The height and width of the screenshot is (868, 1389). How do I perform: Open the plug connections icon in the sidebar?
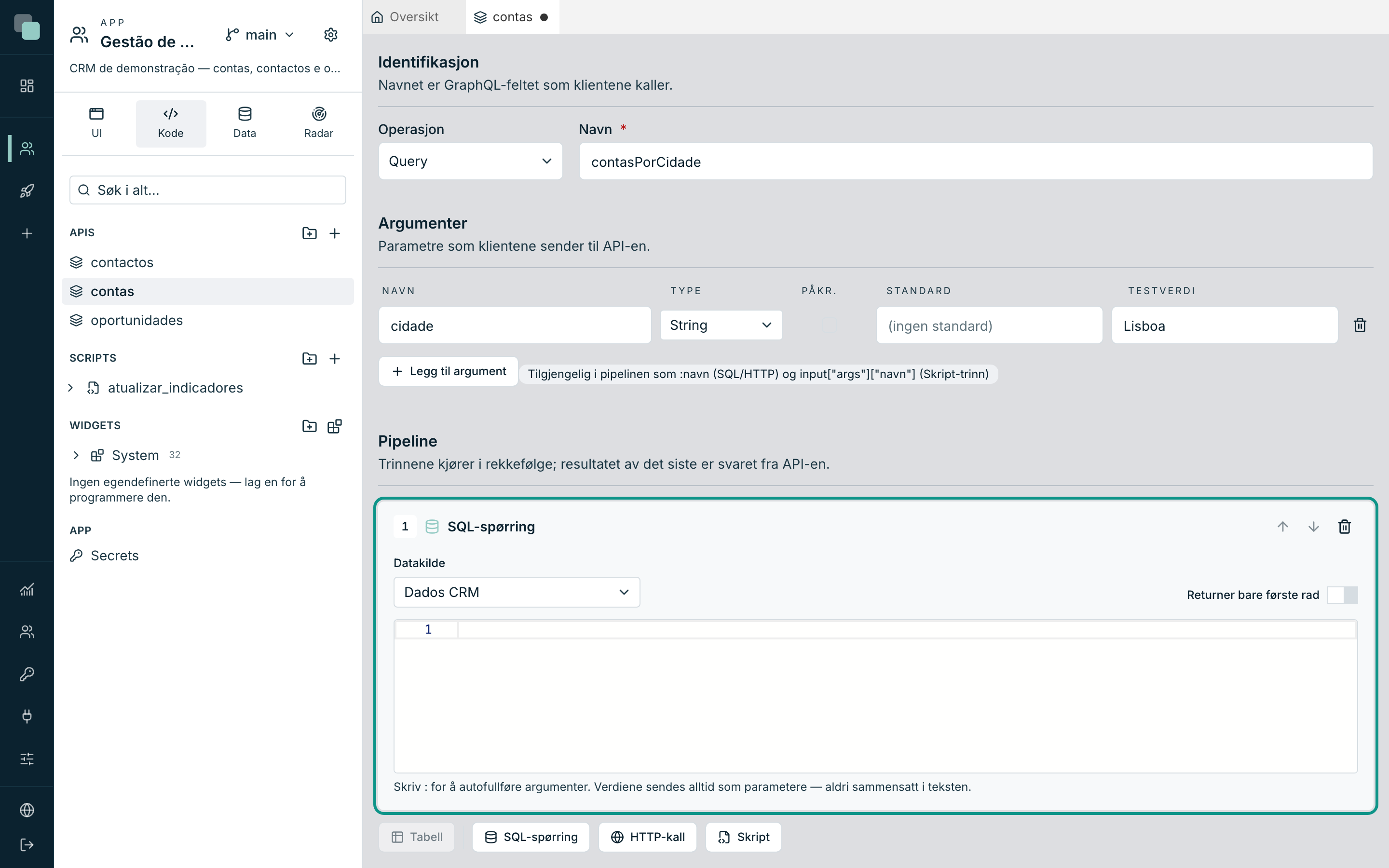click(27, 717)
